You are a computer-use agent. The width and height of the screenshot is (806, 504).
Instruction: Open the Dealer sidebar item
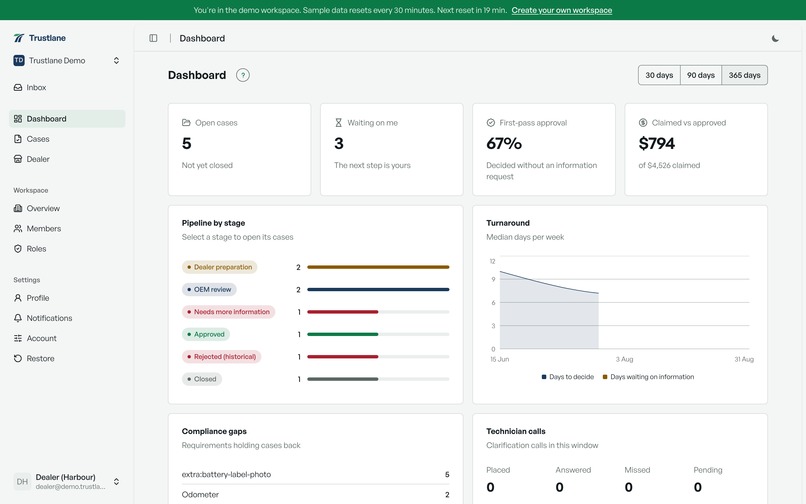pyautogui.click(x=67, y=159)
